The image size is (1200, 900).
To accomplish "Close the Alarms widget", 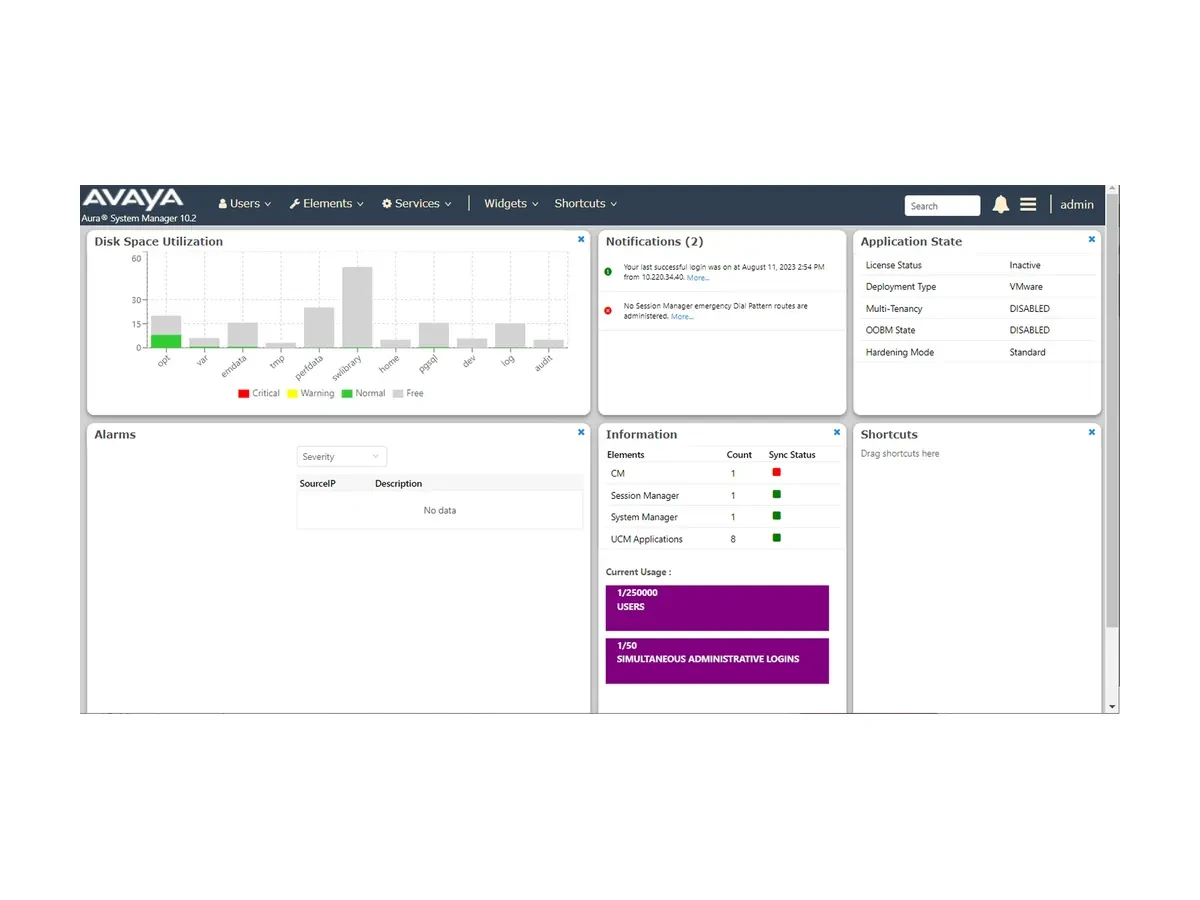I will point(581,432).
